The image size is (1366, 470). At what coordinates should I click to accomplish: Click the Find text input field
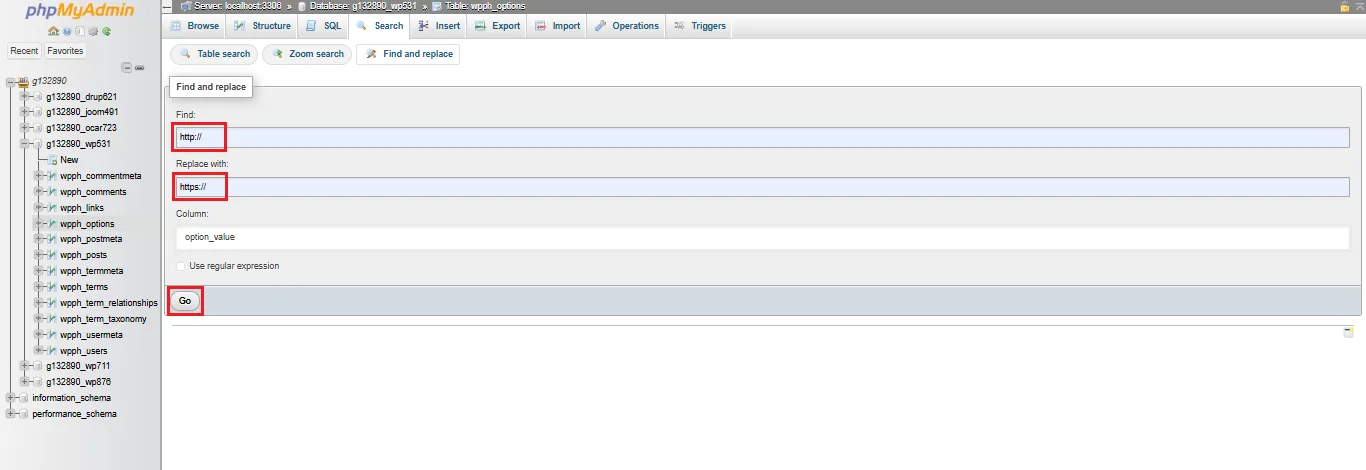(x=700, y=137)
